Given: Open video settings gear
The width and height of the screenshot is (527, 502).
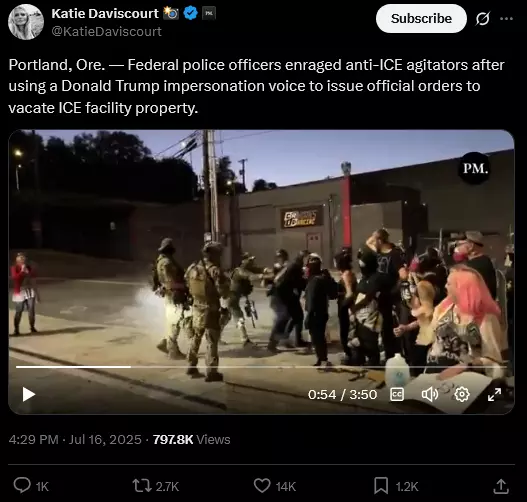Looking at the screenshot, I should [462, 394].
